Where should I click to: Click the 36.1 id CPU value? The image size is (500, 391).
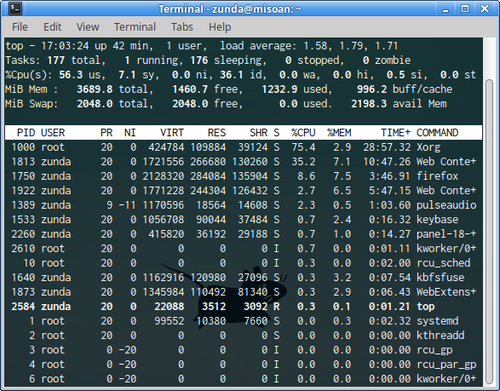(x=231, y=75)
